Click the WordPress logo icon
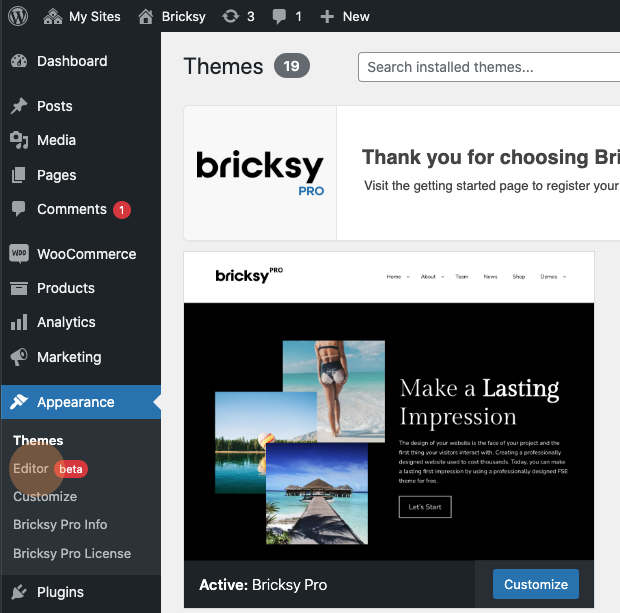The image size is (620, 613). tap(18, 16)
